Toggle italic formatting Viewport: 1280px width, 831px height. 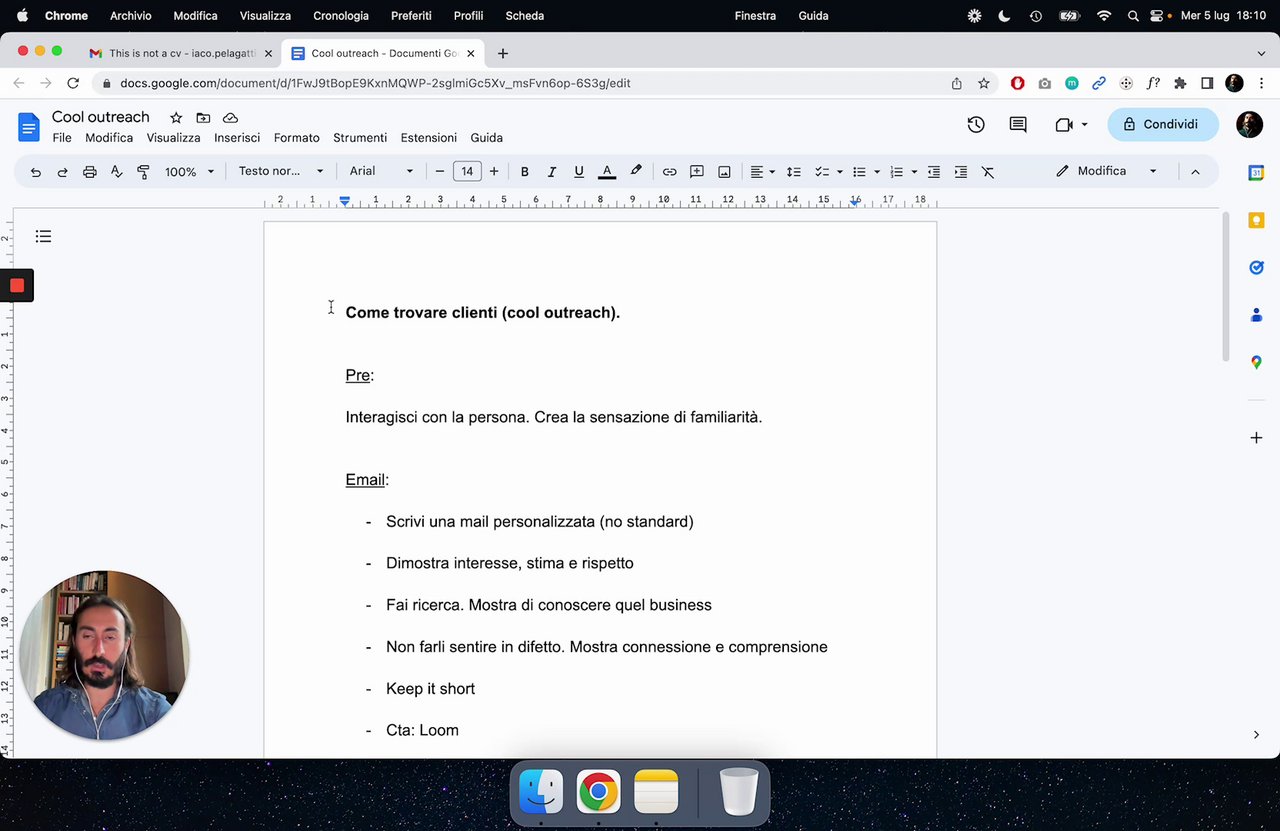[x=551, y=172]
